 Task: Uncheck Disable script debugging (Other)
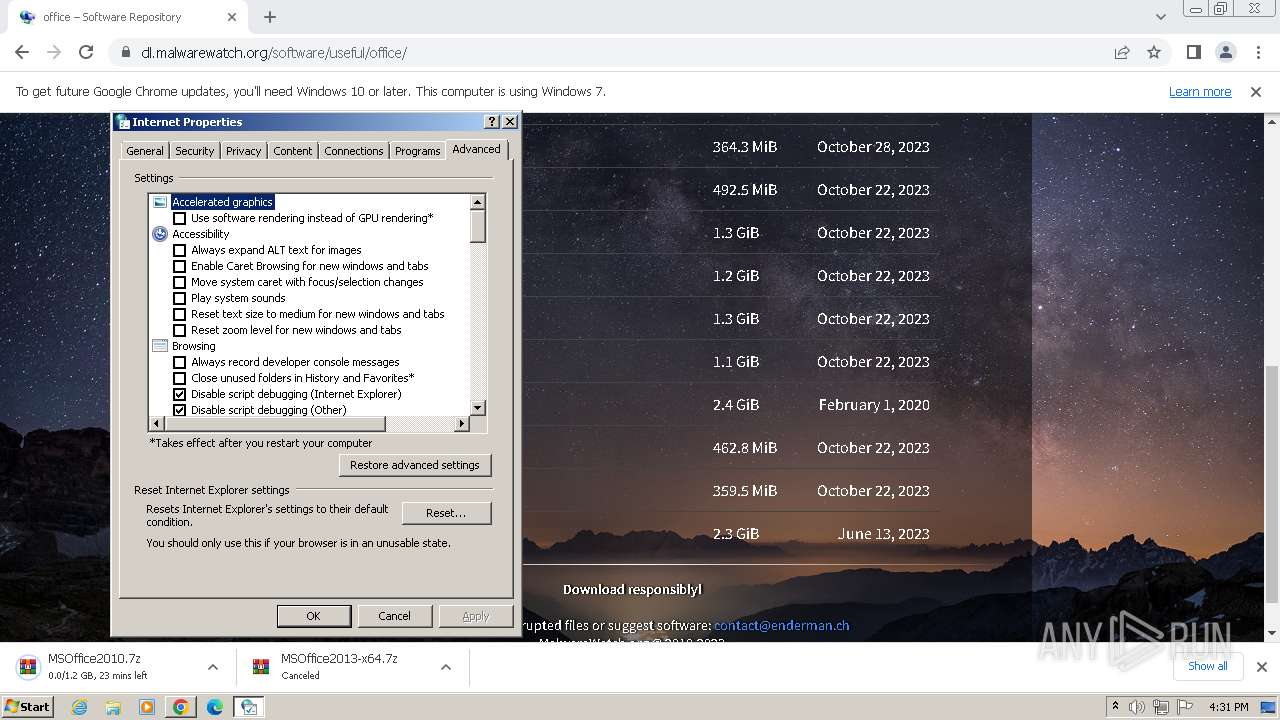pos(180,410)
